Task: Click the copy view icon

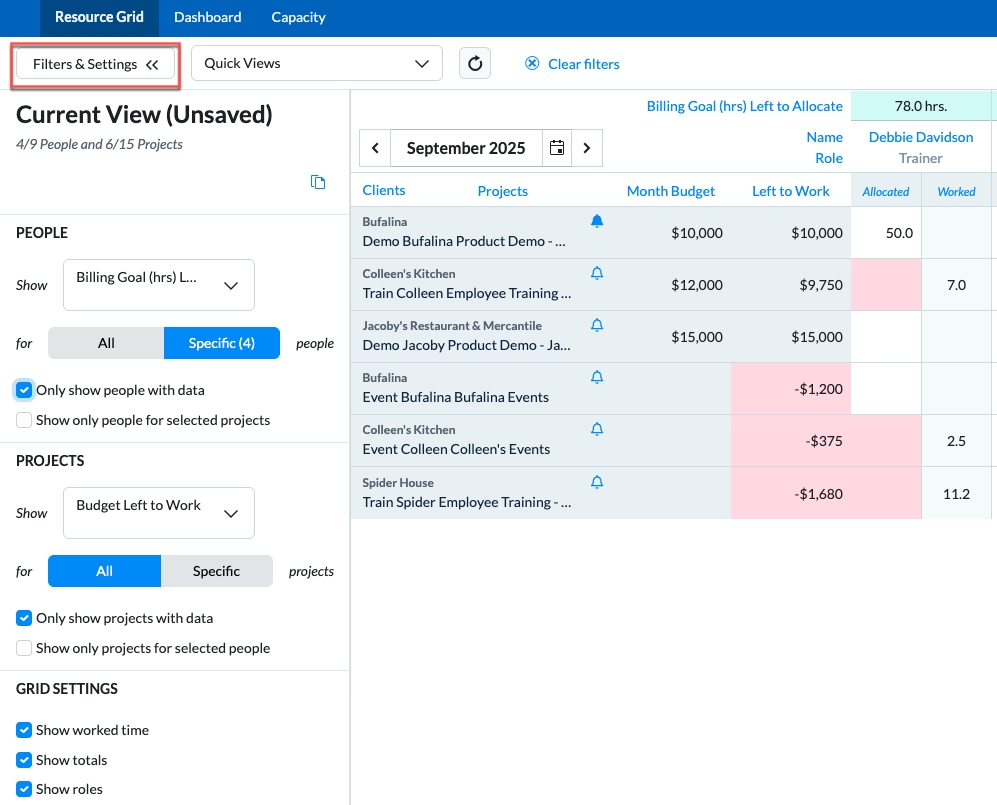Action: (318, 182)
